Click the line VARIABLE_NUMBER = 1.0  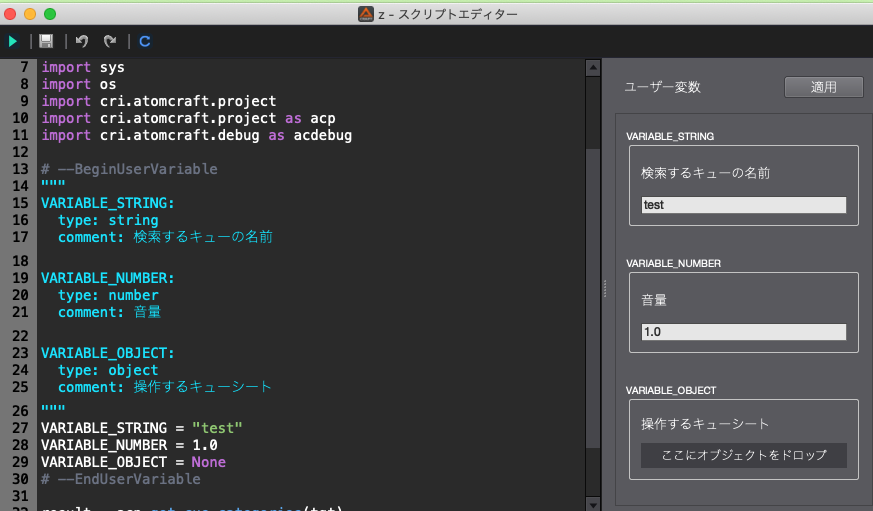coord(129,445)
